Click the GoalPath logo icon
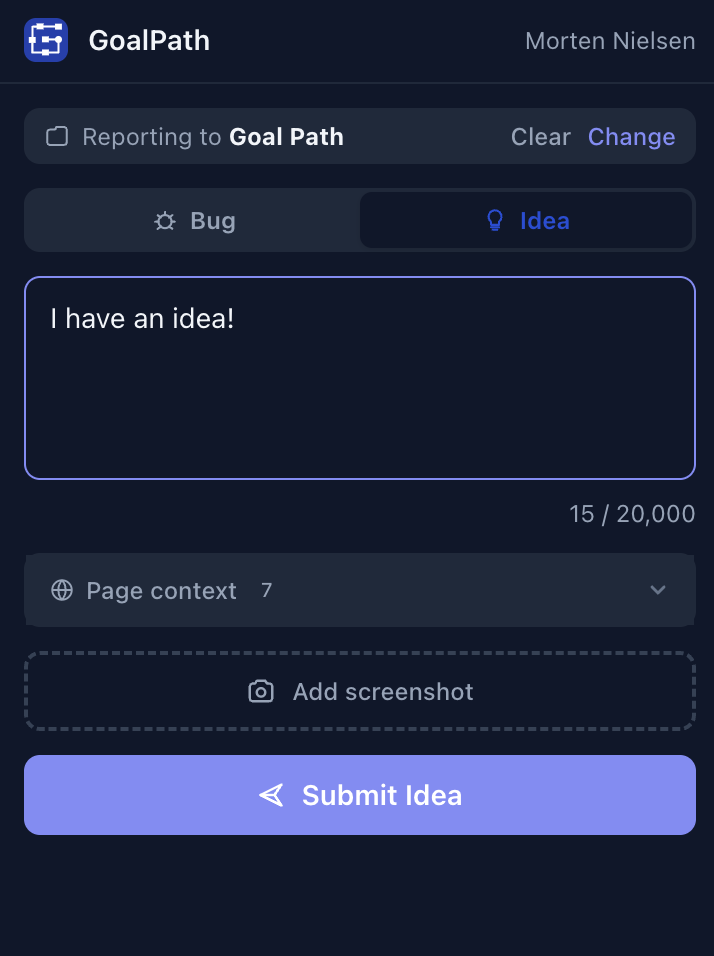 44,41
